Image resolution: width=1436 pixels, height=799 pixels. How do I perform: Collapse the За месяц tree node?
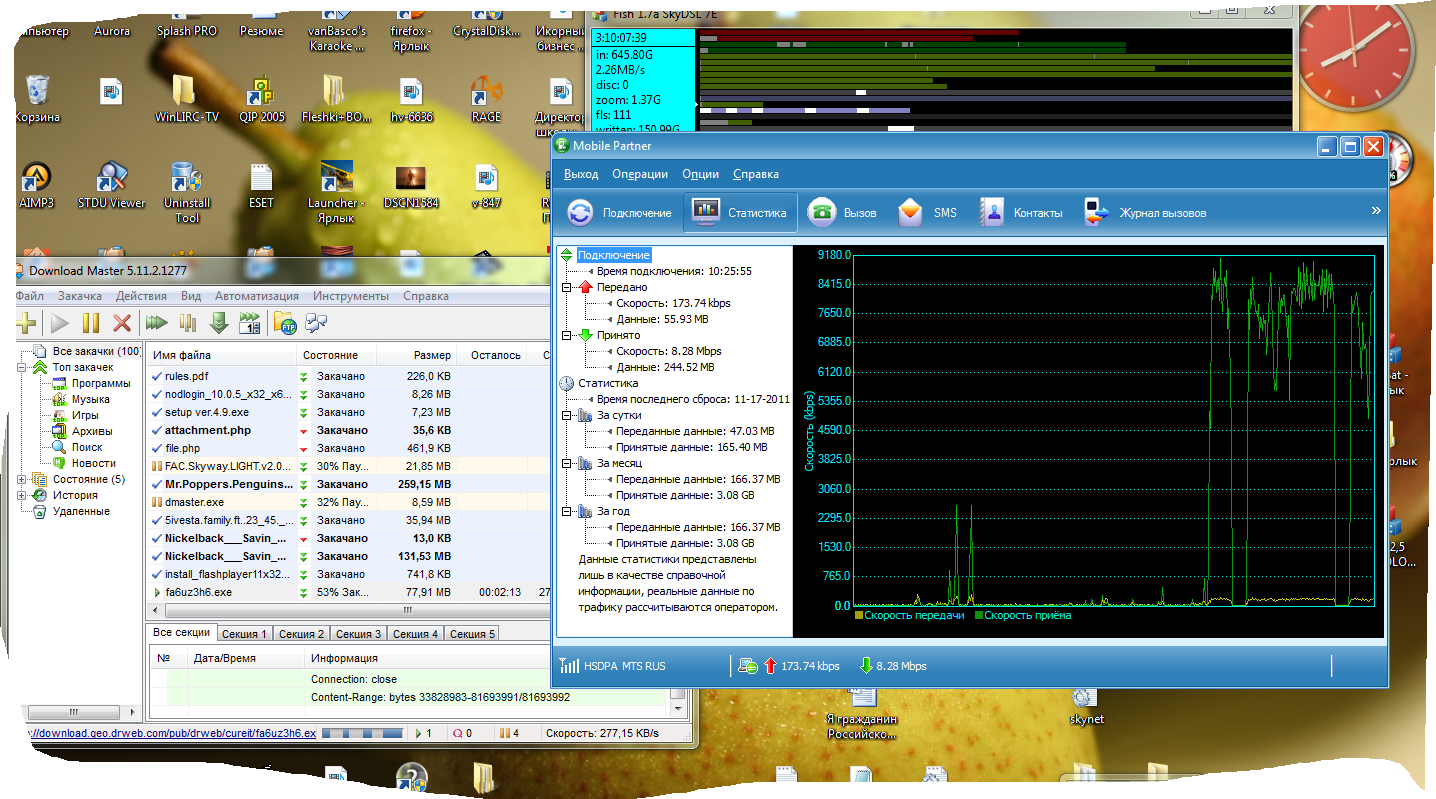coord(567,463)
